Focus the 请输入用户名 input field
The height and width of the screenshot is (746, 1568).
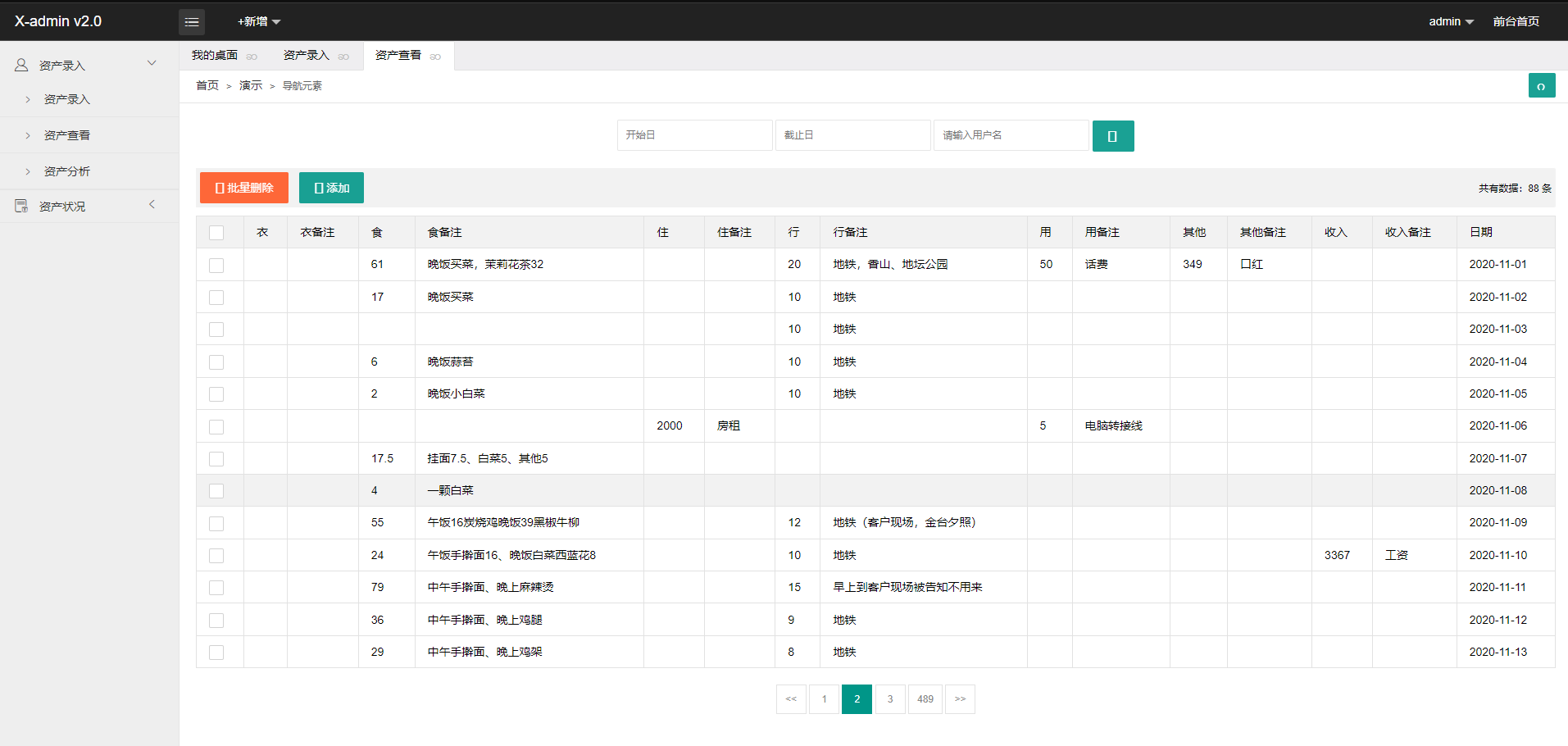pyautogui.click(x=1011, y=135)
